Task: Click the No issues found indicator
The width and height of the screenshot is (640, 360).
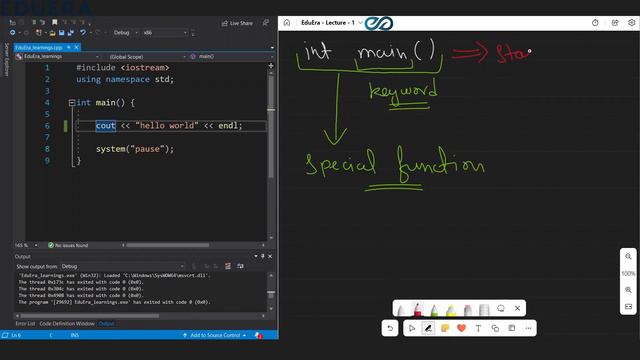Action: coord(68,245)
